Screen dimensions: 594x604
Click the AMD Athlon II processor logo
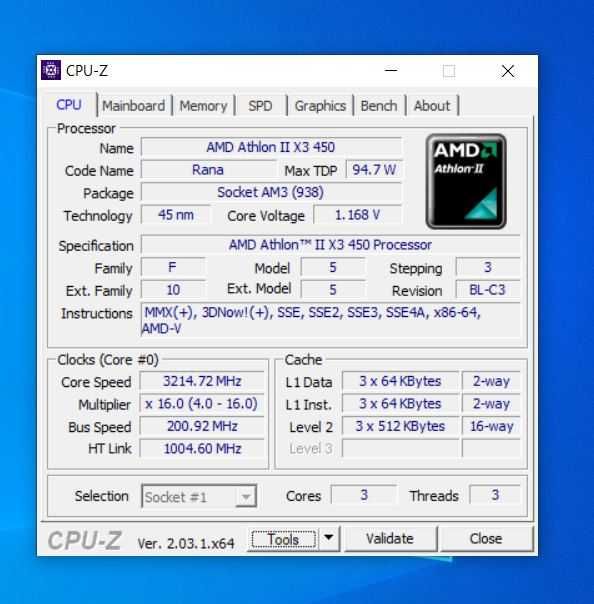pyautogui.click(x=466, y=181)
